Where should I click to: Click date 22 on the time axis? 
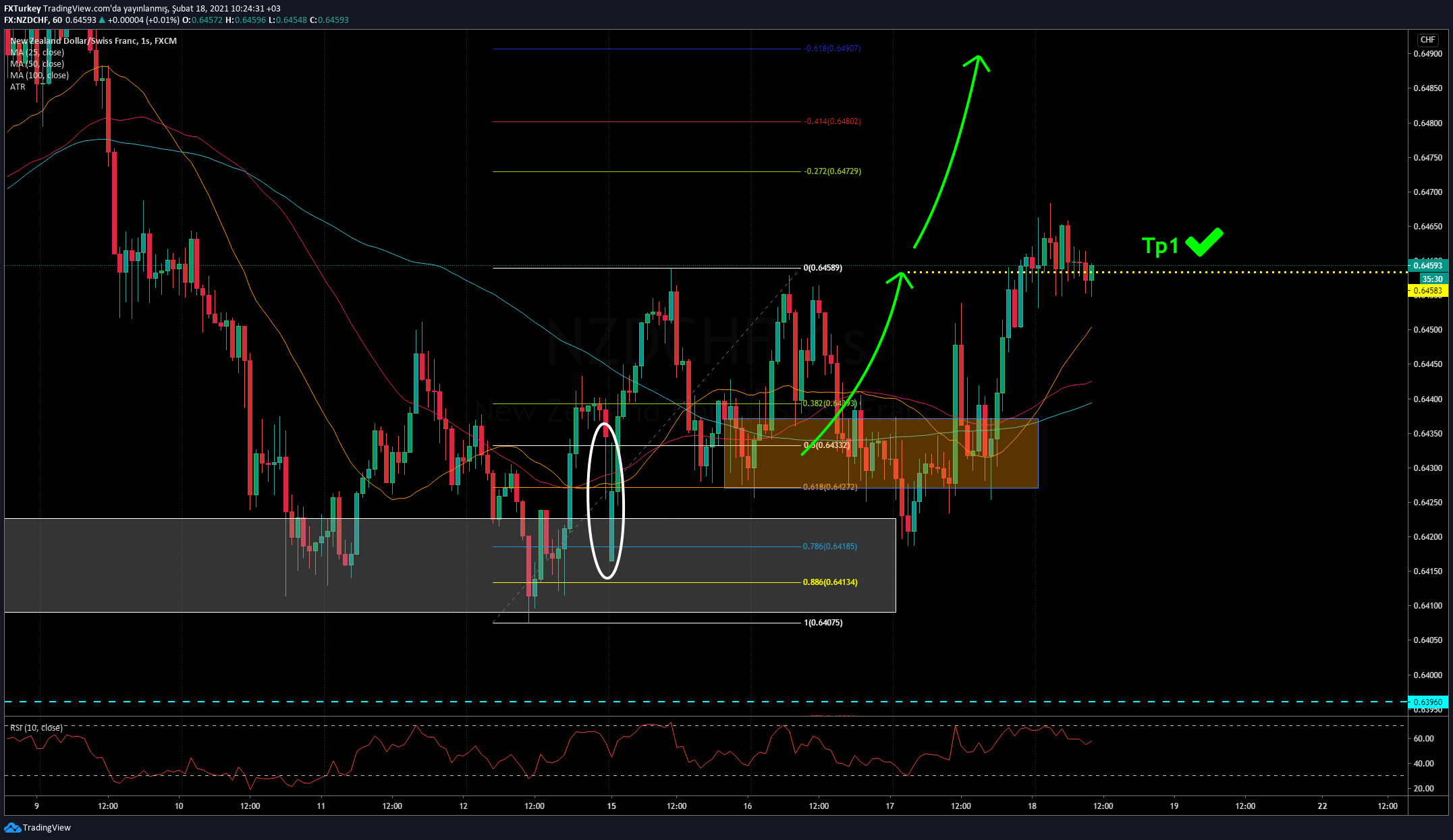[1322, 806]
